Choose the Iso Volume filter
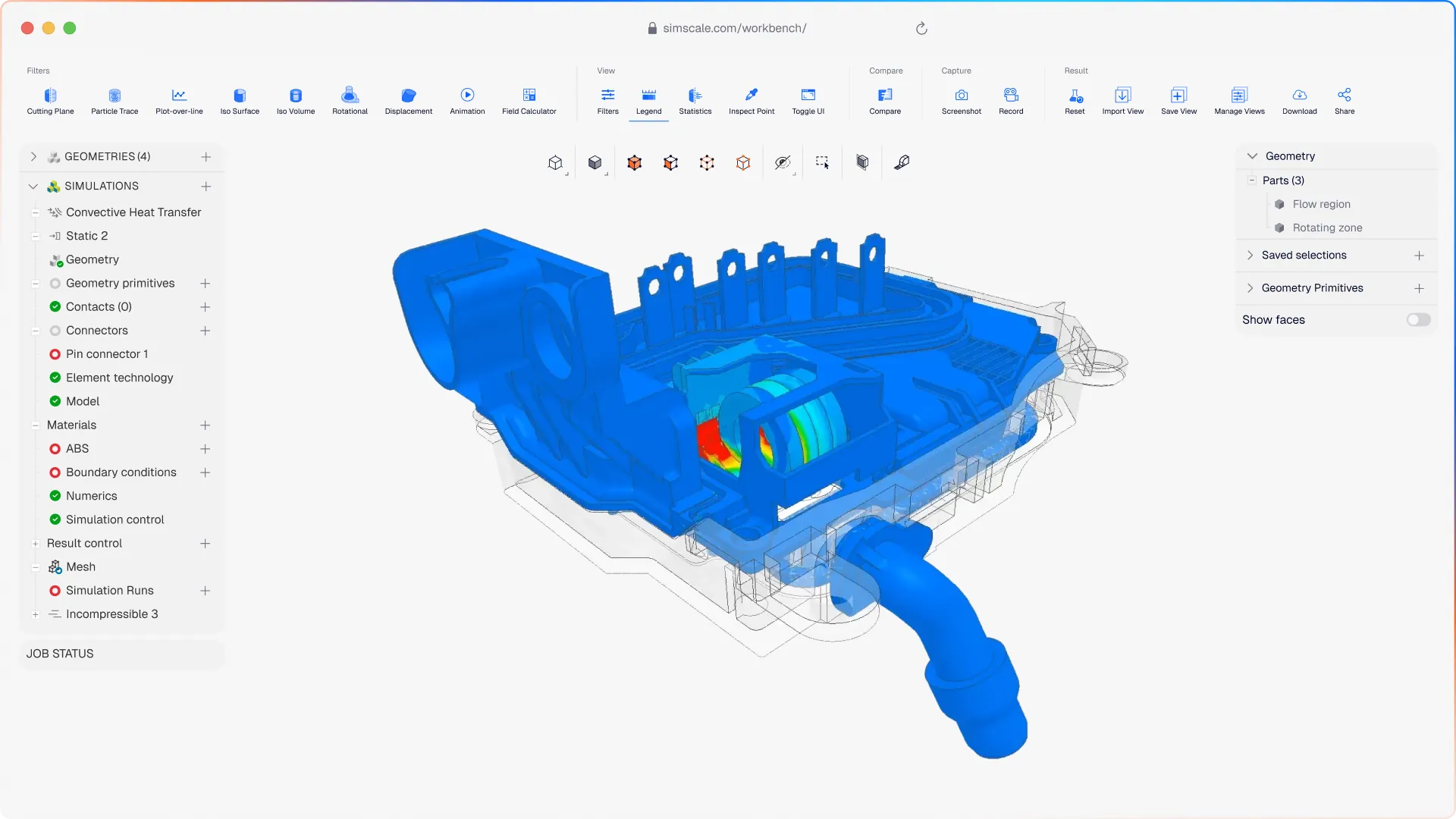 point(296,101)
